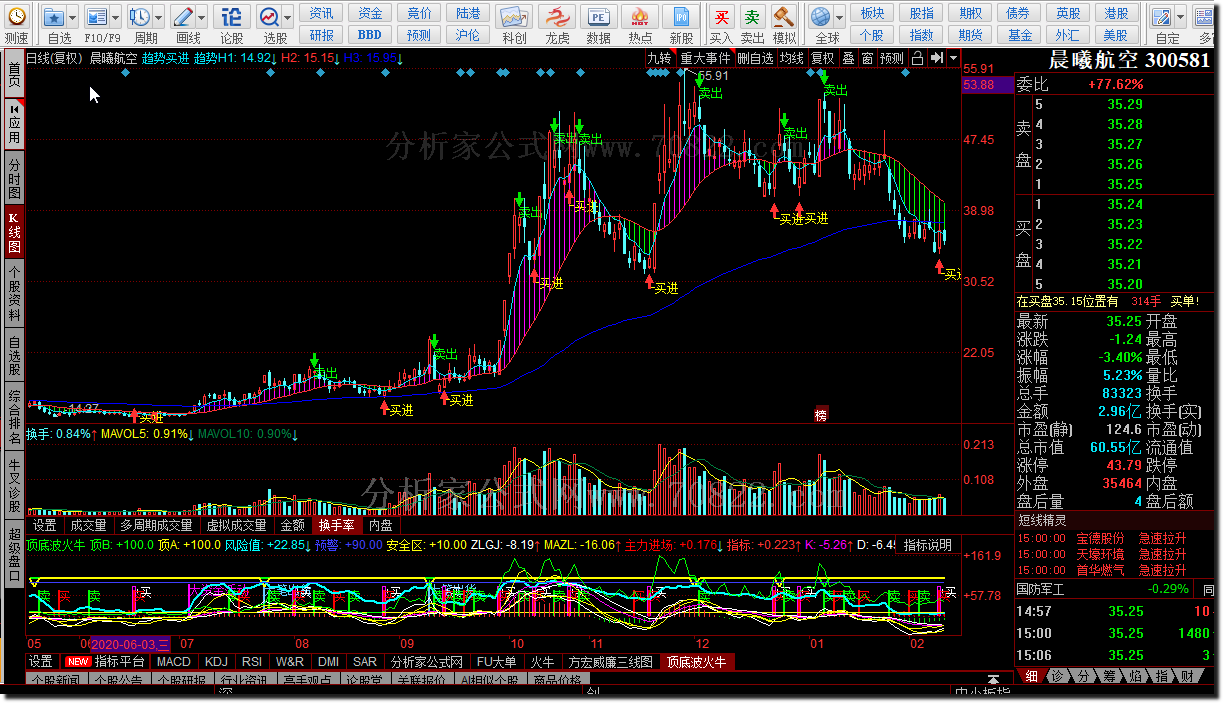The image size is (1224, 703).
Task: Activate the 画线 drawing pencil icon
Action: pos(182,18)
